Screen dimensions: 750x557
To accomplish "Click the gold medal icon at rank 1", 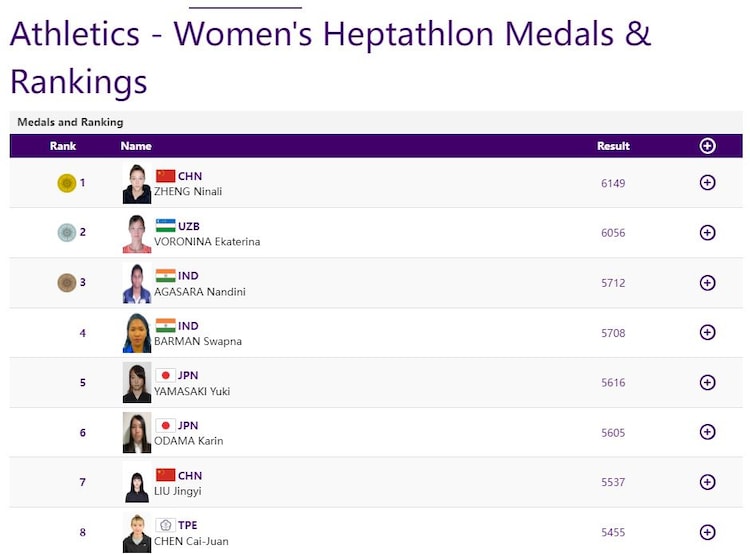I will pyautogui.click(x=67, y=183).
